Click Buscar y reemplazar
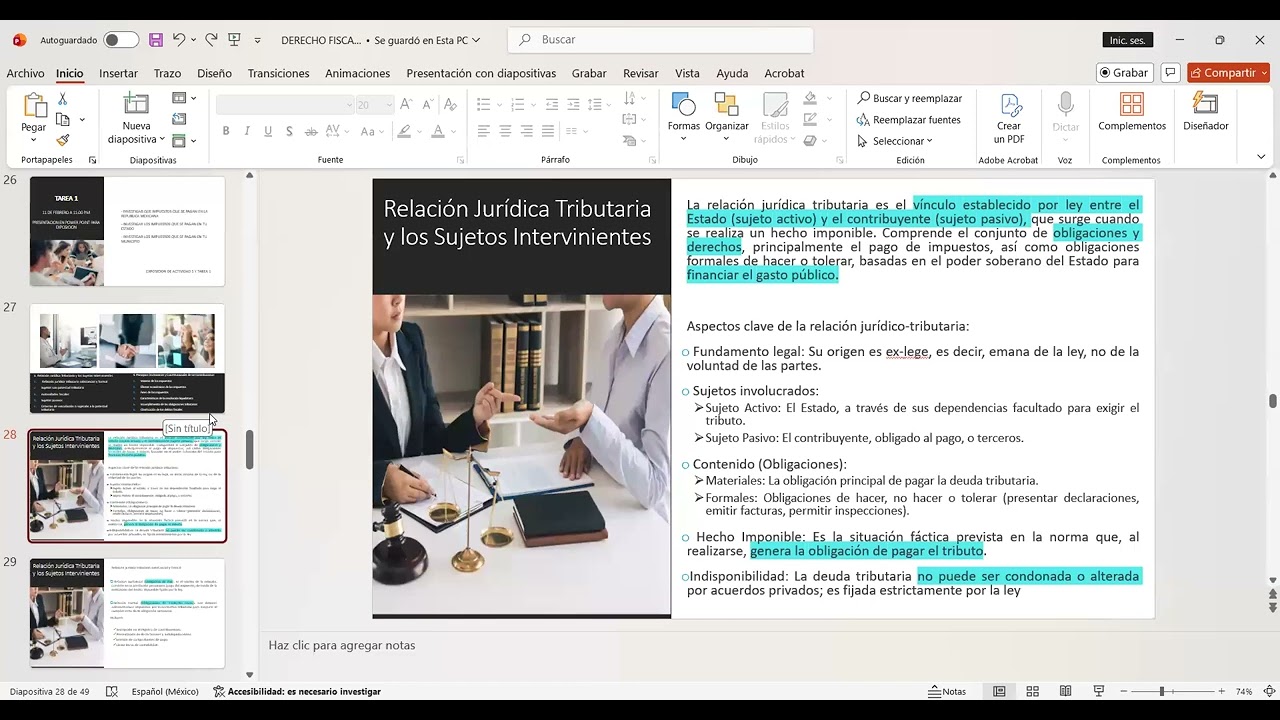This screenshot has width=1280, height=720. (x=909, y=98)
